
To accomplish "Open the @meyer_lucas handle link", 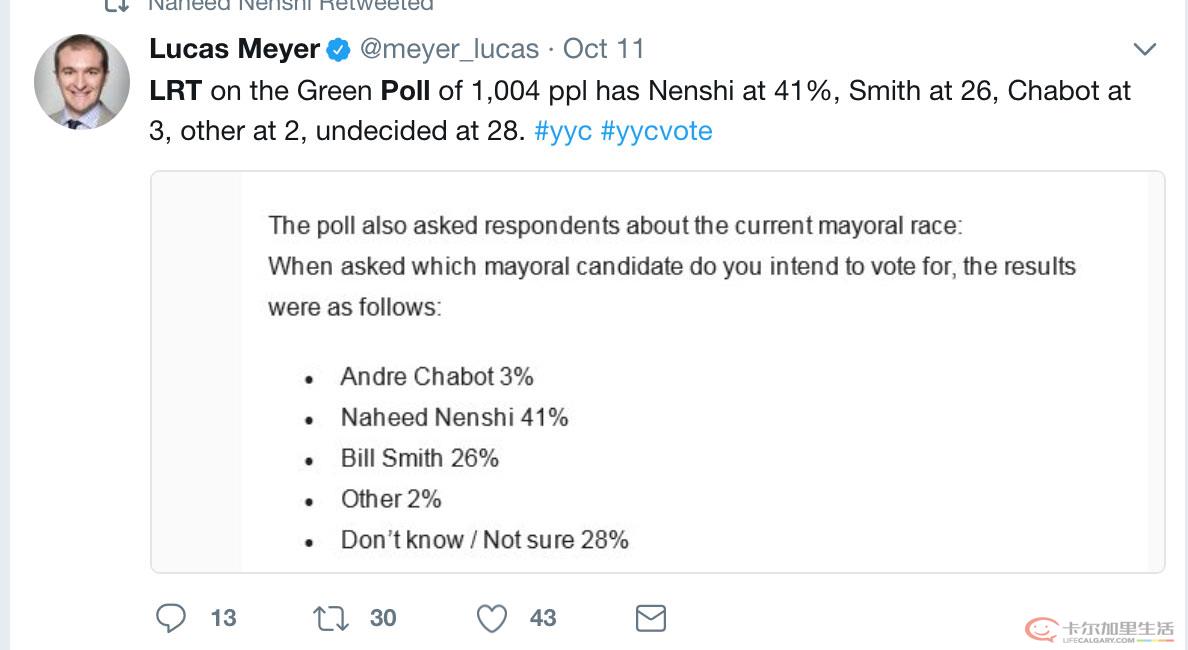I will [448, 48].
